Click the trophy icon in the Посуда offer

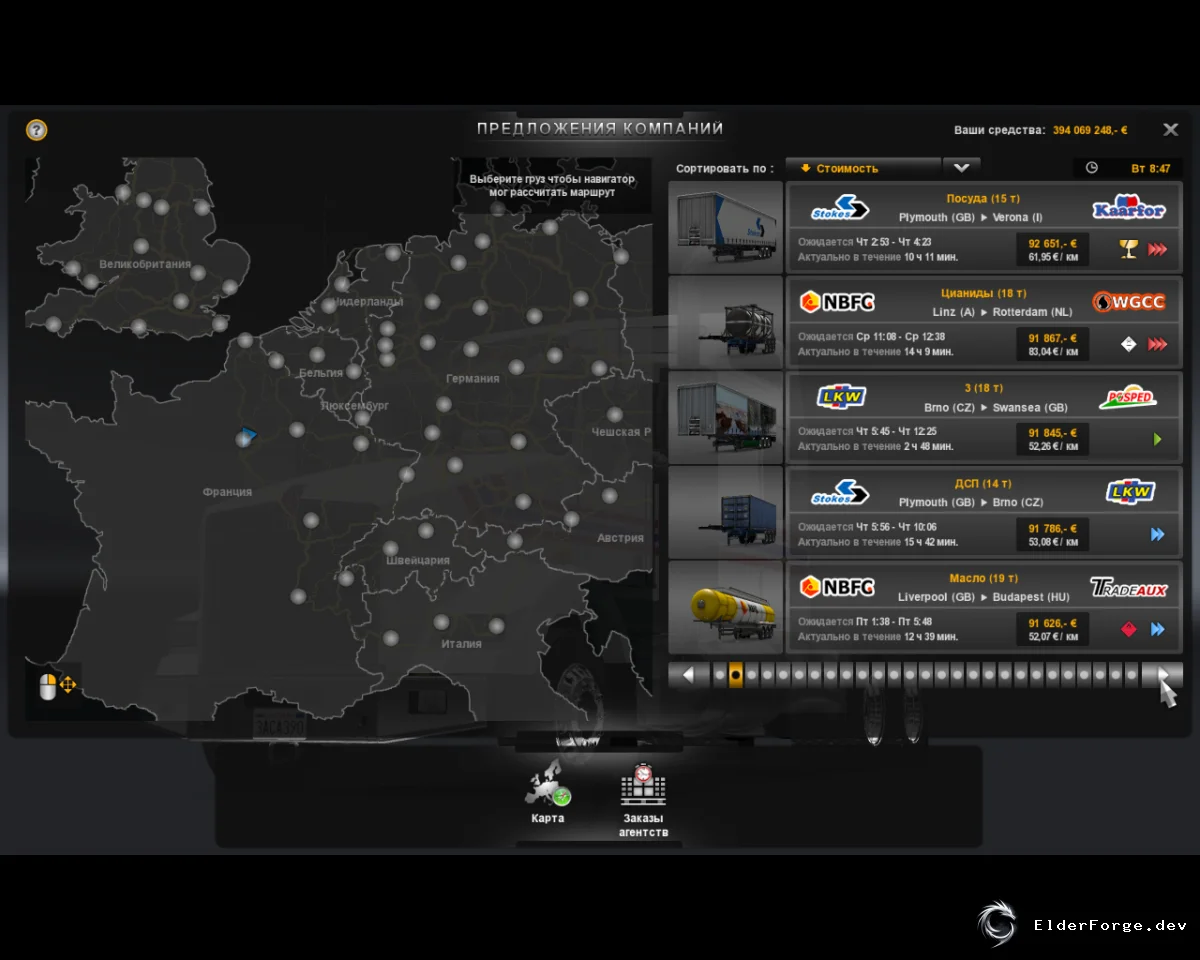point(1129,249)
